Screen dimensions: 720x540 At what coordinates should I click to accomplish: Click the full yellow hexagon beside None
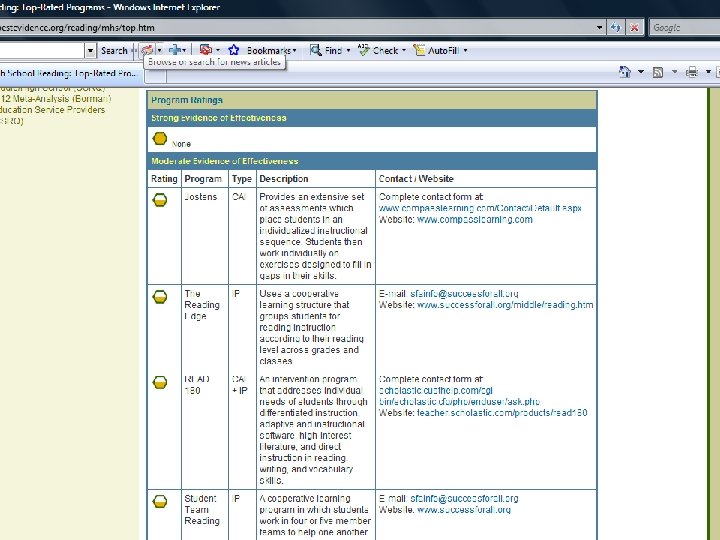[160, 138]
